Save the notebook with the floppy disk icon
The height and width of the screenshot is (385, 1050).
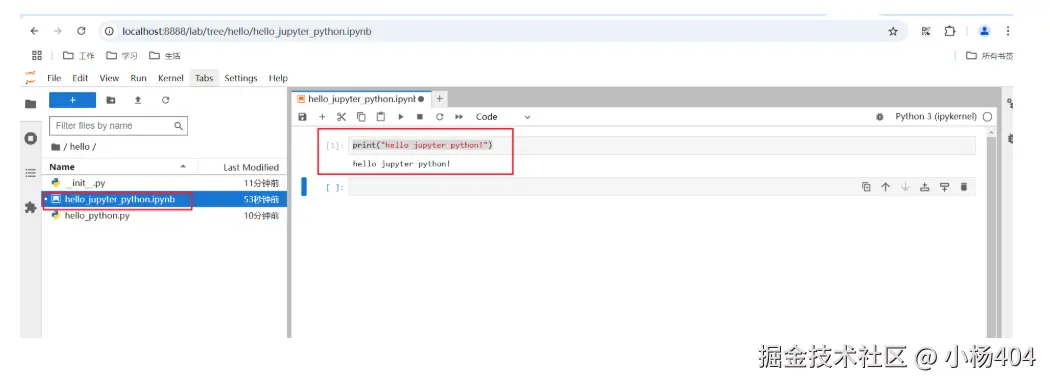coord(303,117)
